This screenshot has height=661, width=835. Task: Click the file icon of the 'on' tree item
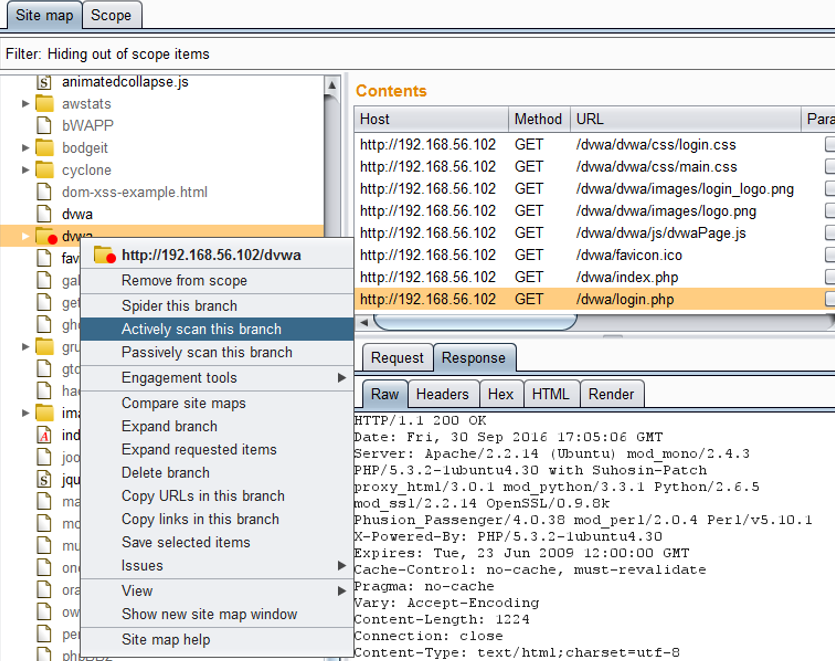pos(44,568)
